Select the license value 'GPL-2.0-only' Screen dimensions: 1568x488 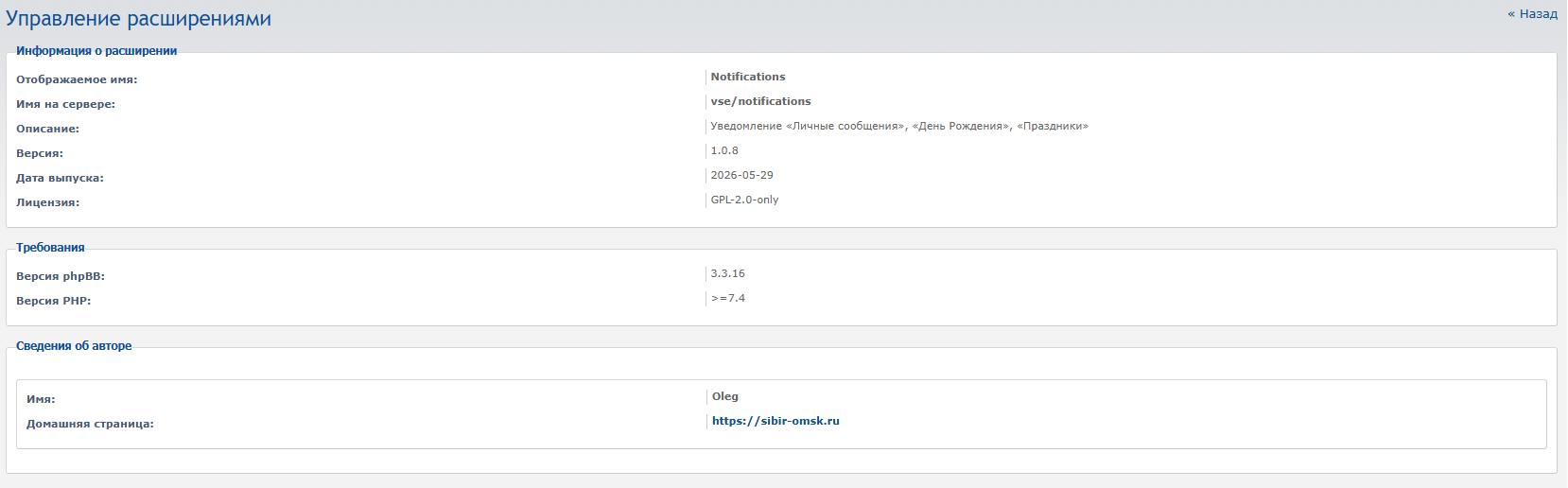pos(745,200)
